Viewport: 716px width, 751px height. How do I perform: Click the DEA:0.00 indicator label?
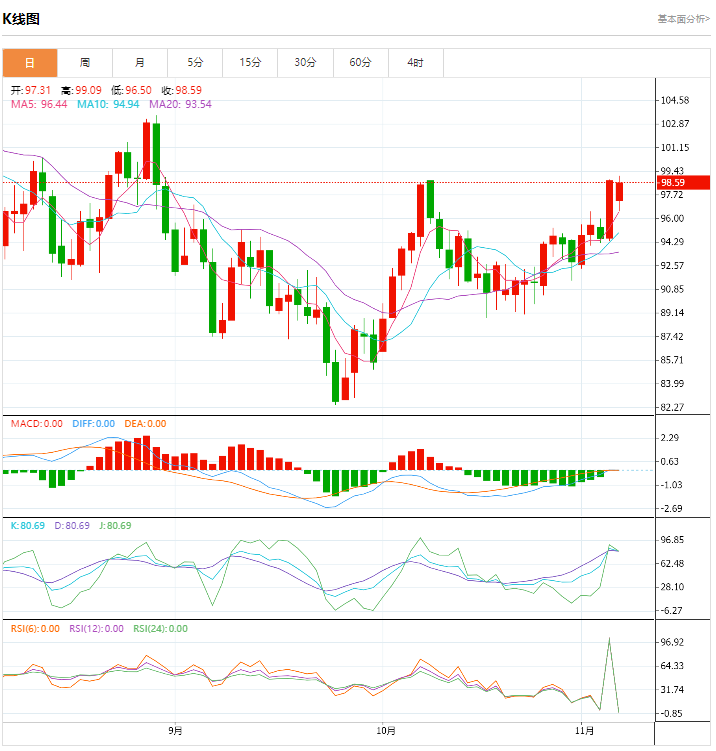[x=145, y=424]
